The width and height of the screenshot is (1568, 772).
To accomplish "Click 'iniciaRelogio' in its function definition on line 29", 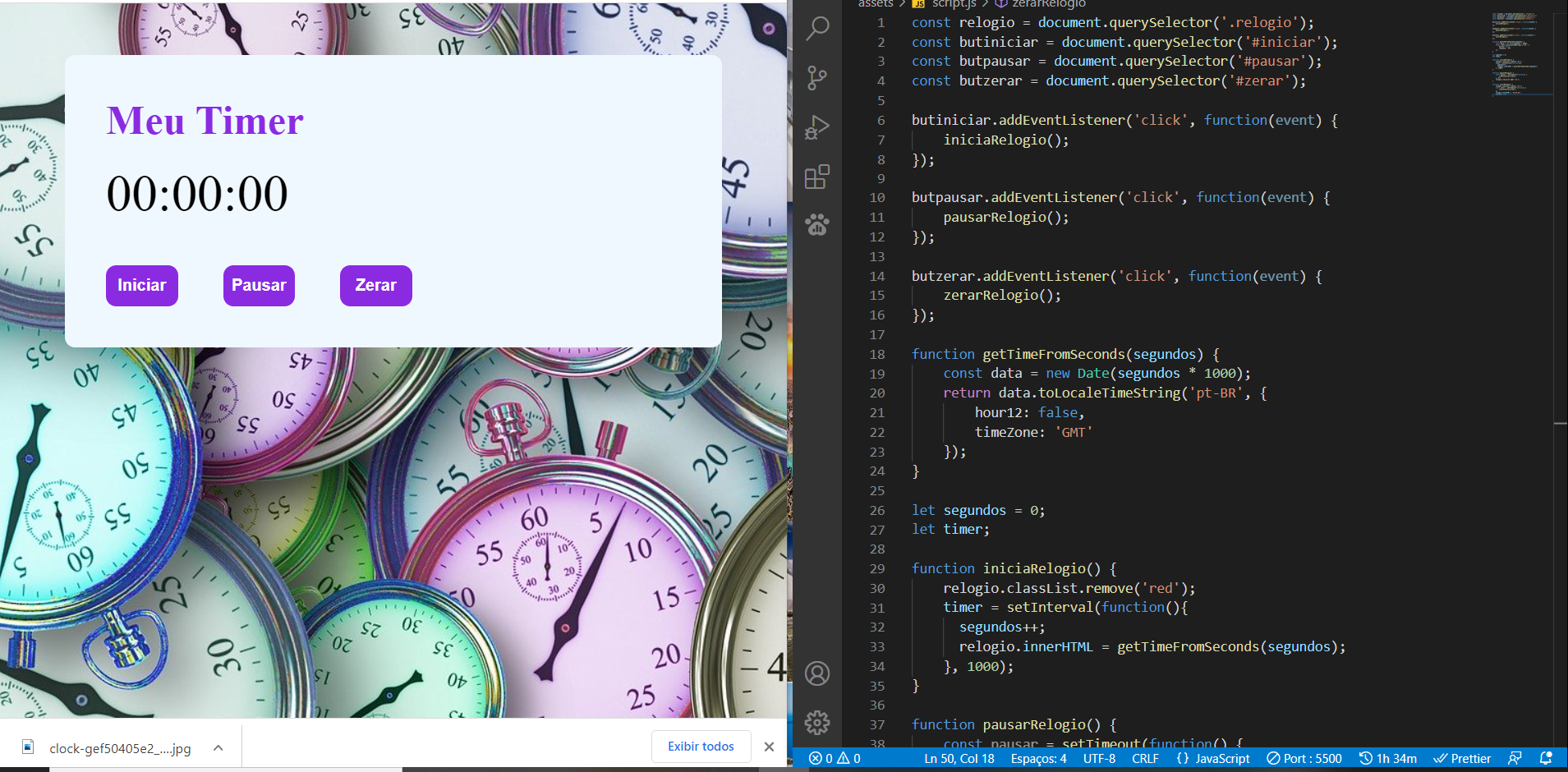I will (x=1034, y=568).
